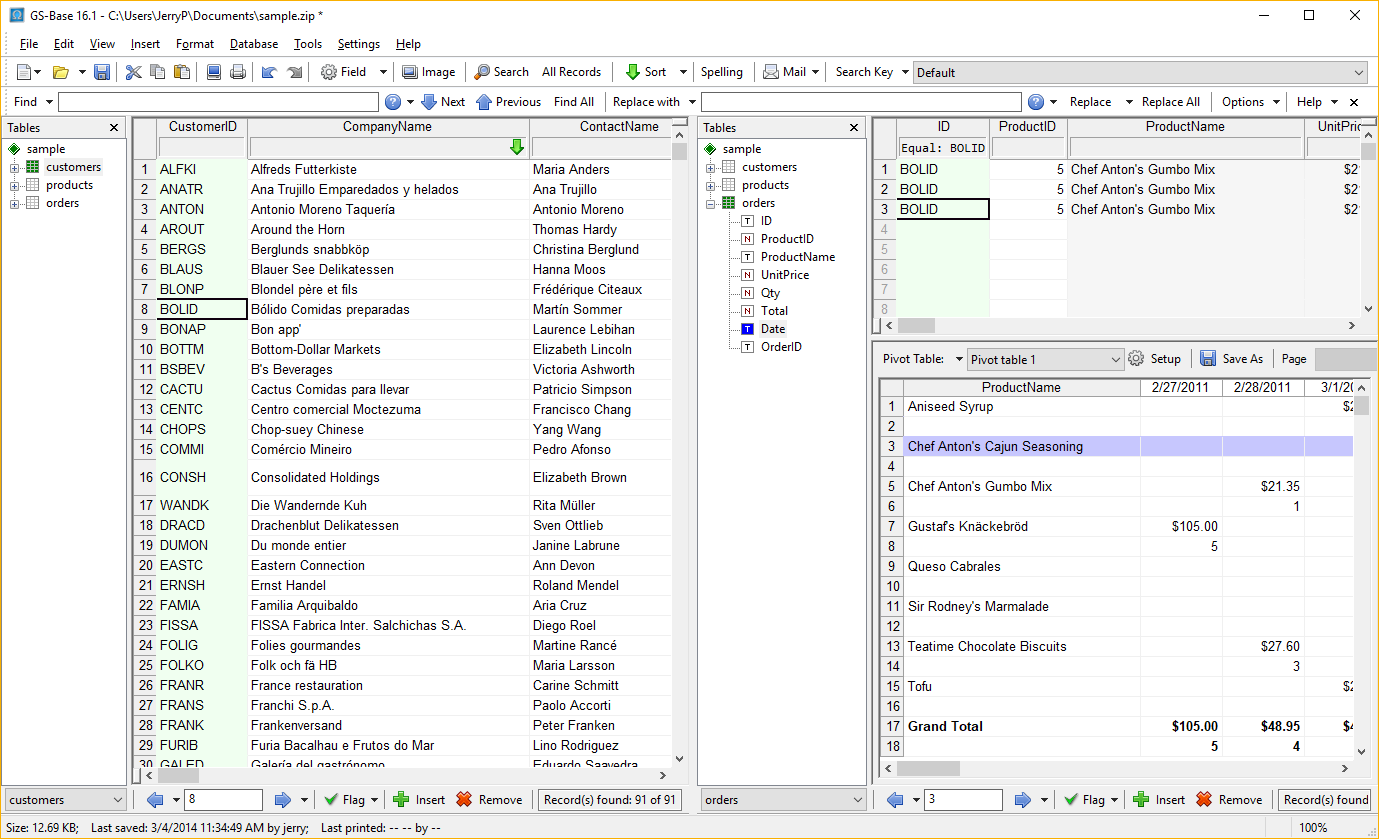Click the Print icon in toolbar
Image resolution: width=1379 pixels, height=839 pixels.
[x=238, y=72]
